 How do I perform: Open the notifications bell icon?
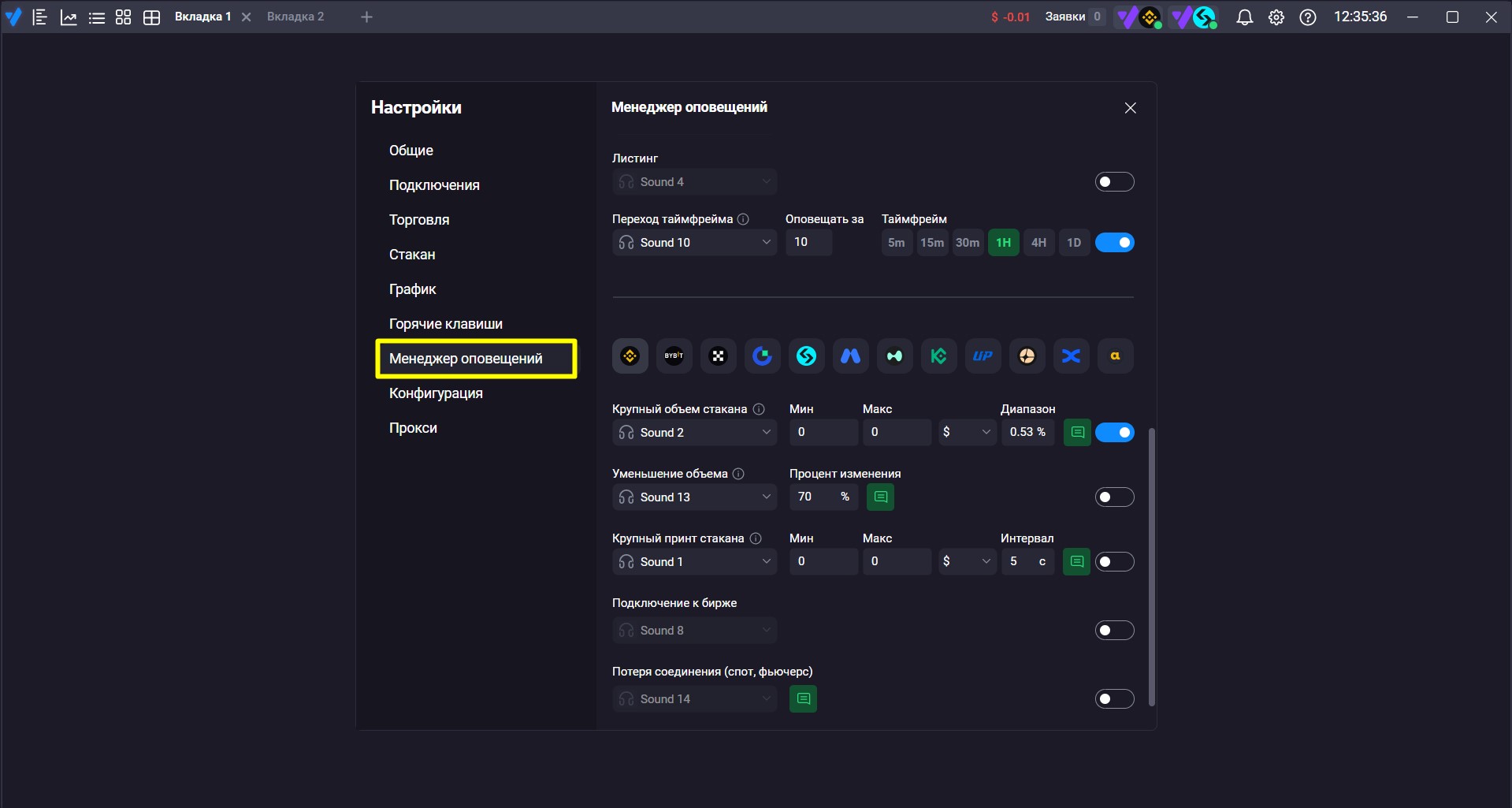click(1245, 17)
